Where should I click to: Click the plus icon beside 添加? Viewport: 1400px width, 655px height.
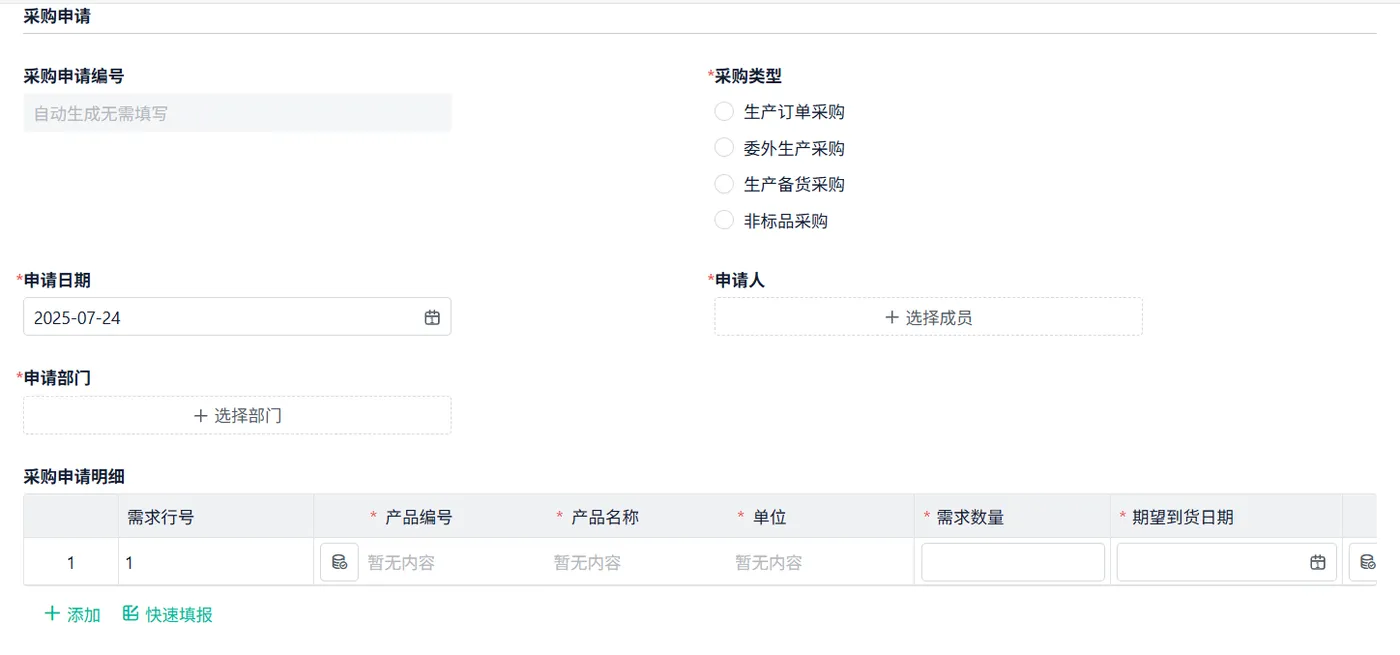click(52, 614)
